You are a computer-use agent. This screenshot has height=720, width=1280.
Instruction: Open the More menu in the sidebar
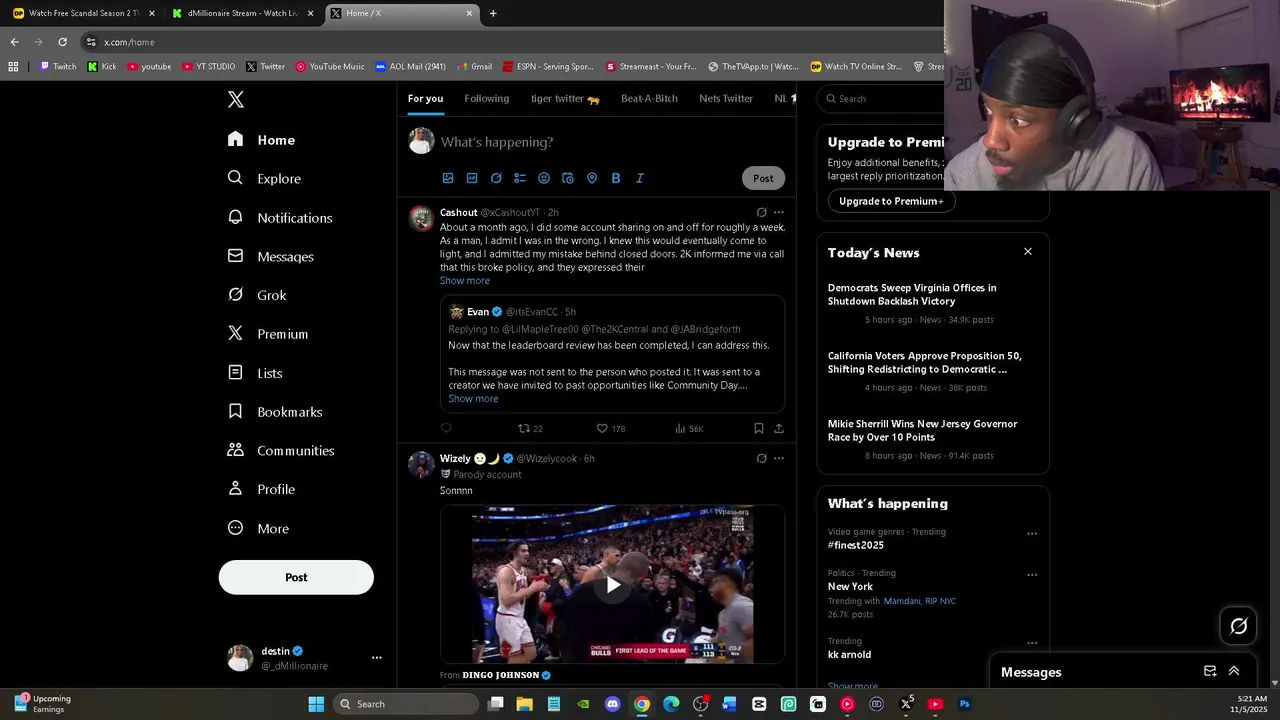click(x=258, y=528)
